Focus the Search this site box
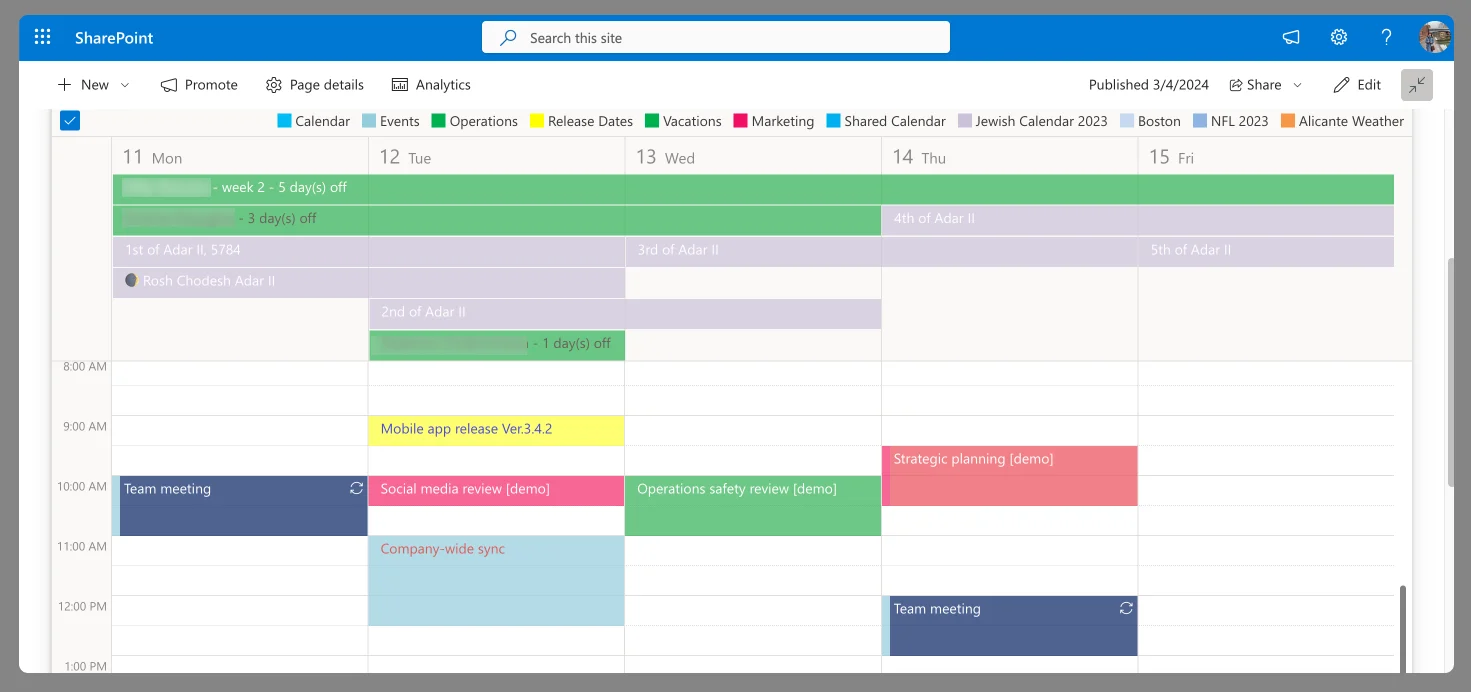The height and width of the screenshot is (692, 1471). (716, 37)
